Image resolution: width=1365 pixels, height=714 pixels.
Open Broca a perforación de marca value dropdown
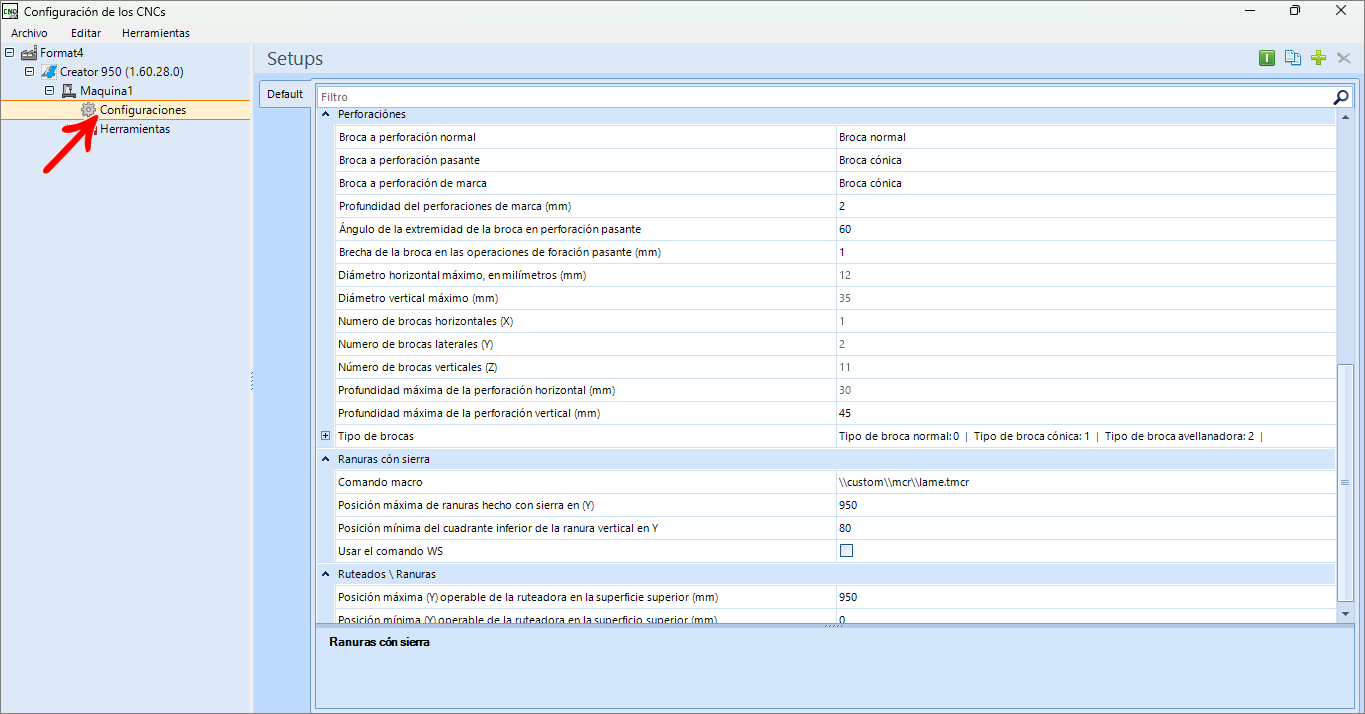[x=1085, y=183]
